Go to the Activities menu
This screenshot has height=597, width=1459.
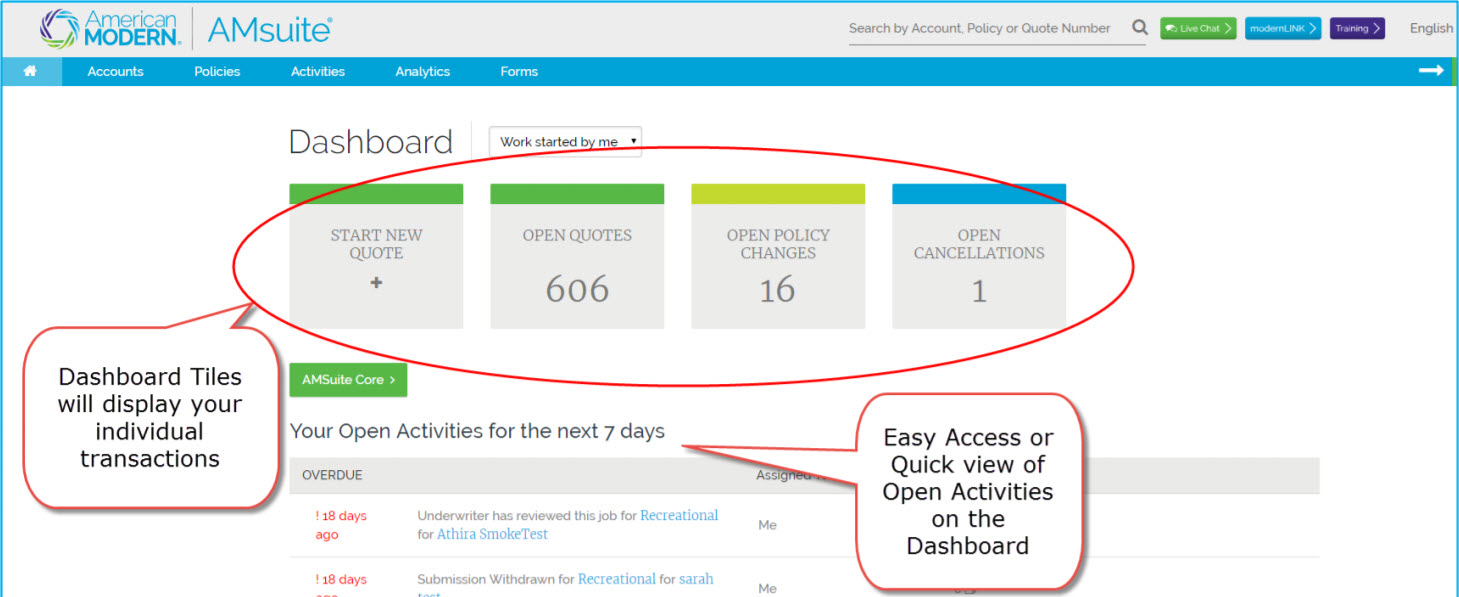pos(318,71)
